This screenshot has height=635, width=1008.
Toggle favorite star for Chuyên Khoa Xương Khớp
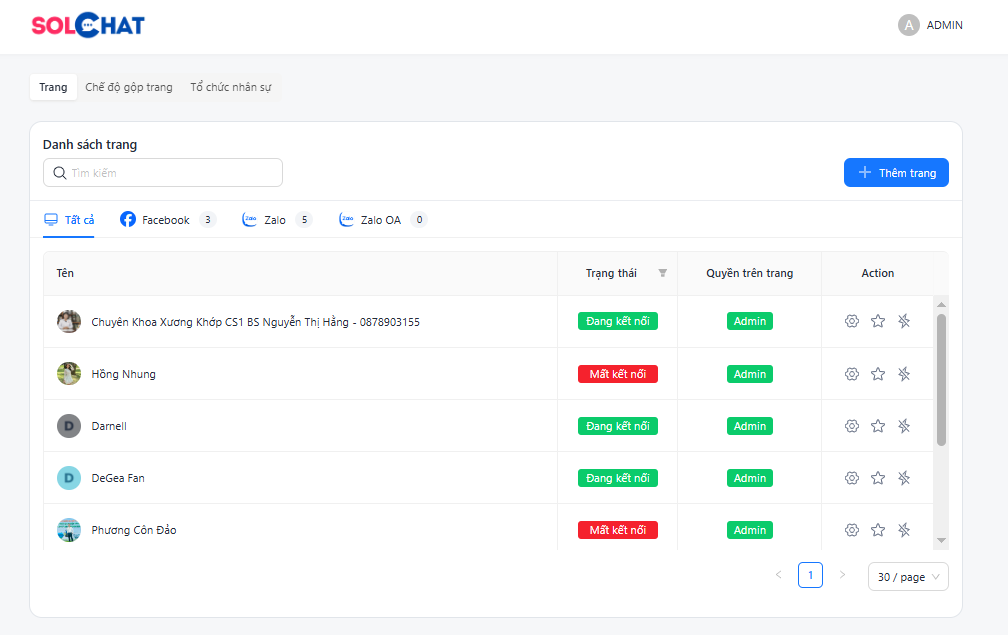(878, 321)
